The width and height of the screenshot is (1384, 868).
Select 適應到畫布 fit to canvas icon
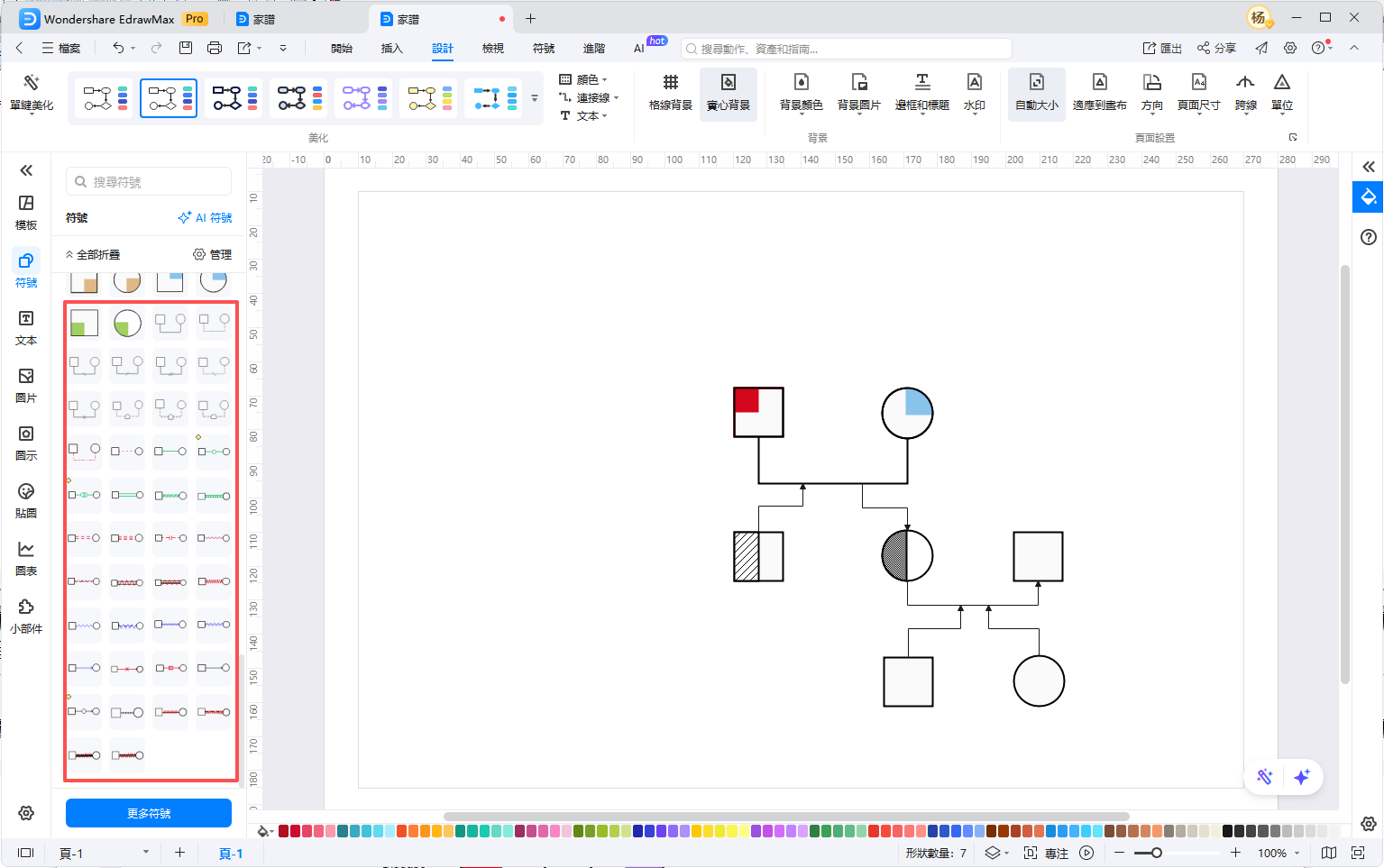pyautogui.click(x=1099, y=93)
